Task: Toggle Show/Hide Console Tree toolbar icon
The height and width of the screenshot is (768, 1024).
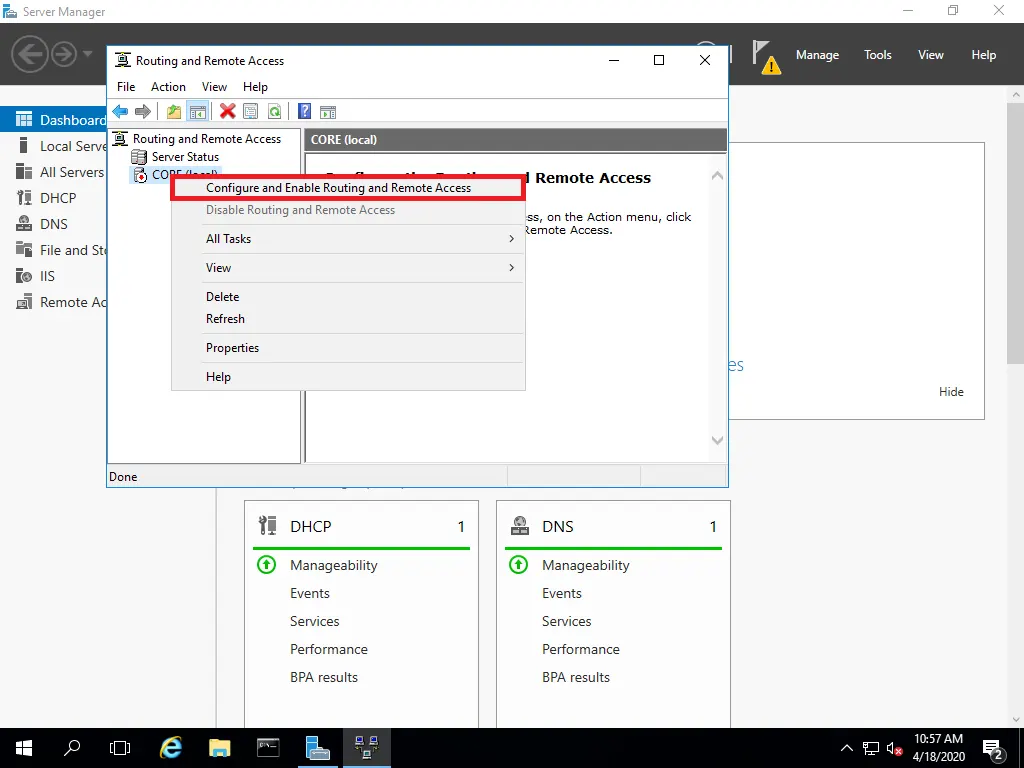Action: click(197, 112)
